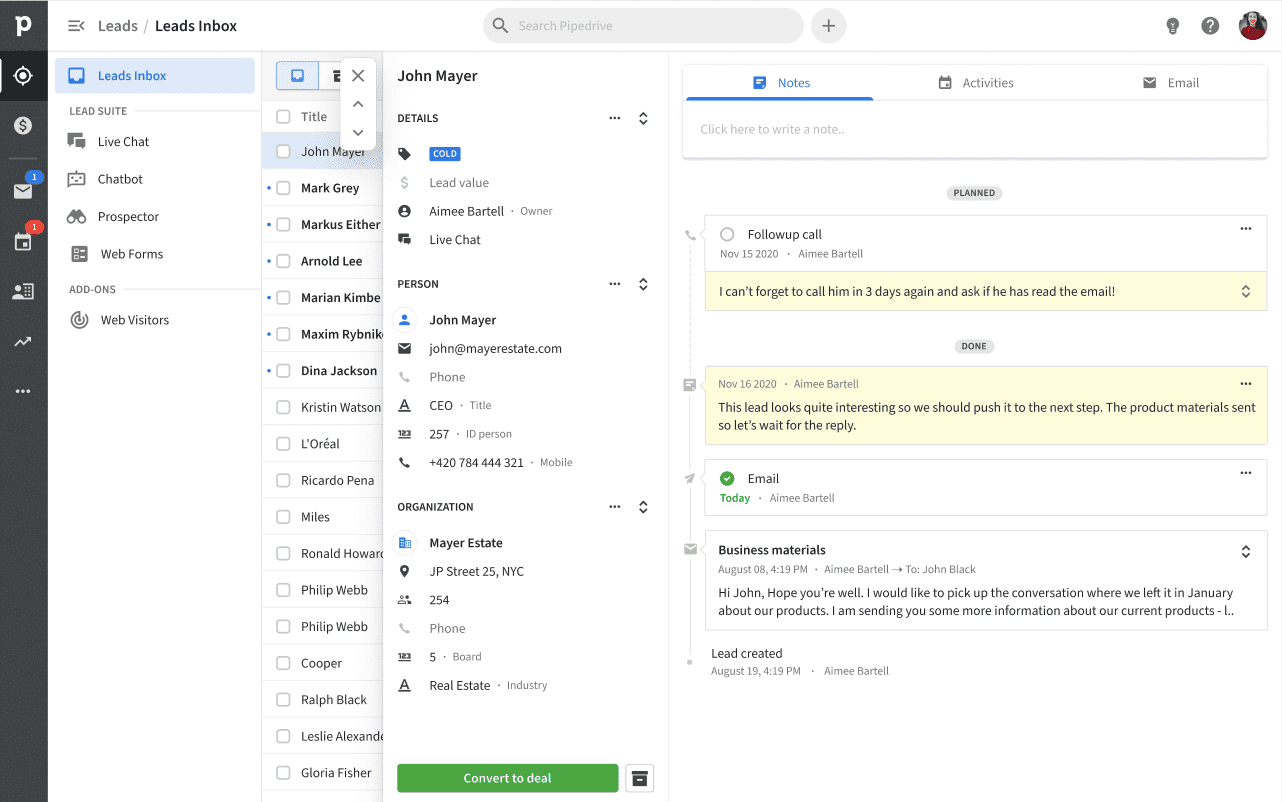
Task: Check the Miles lead checkbox
Action: click(x=283, y=517)
